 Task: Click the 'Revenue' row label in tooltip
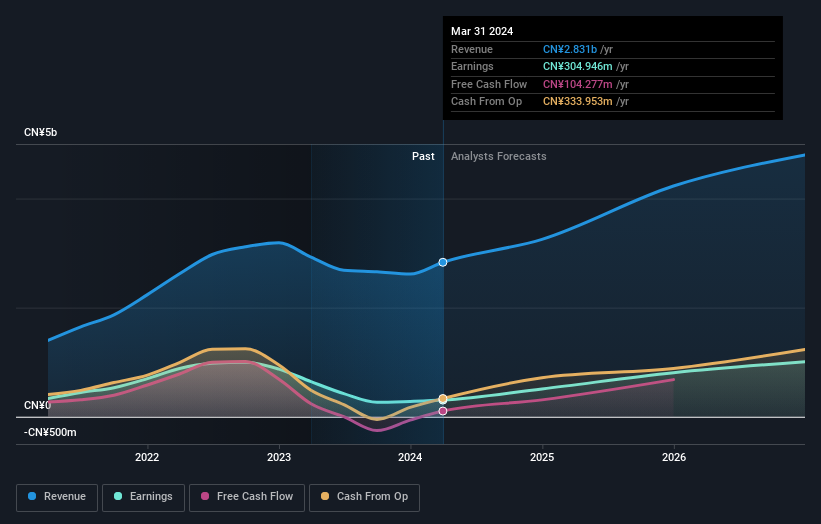472,49
